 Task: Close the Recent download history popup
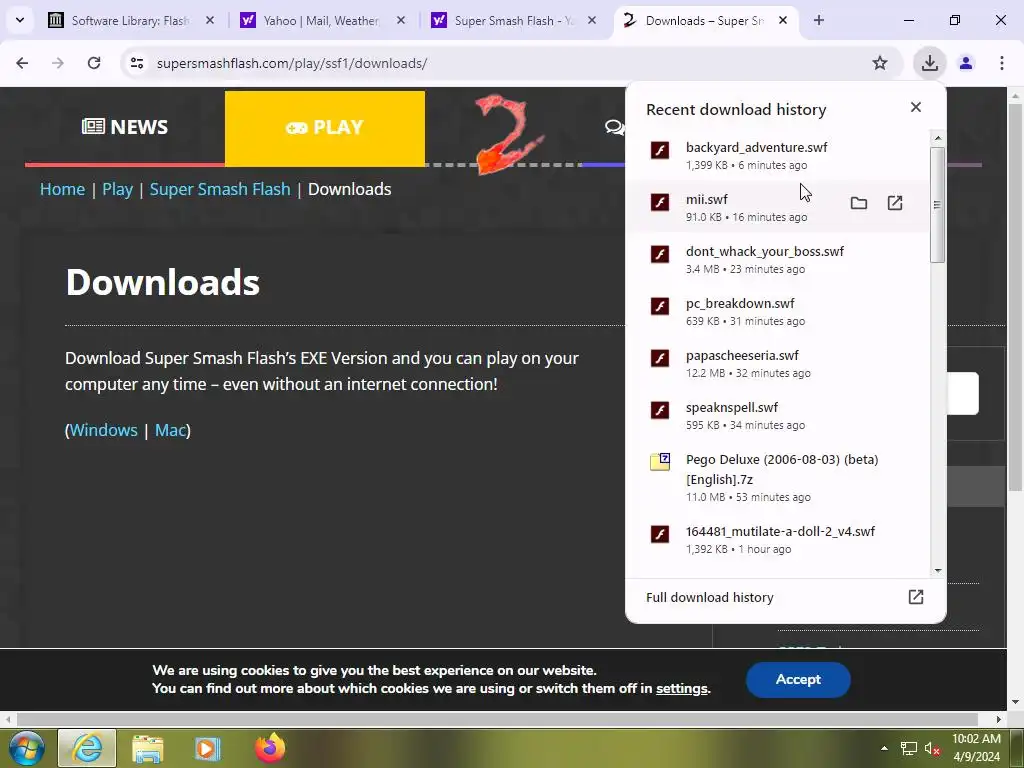[x=916, y=107]
